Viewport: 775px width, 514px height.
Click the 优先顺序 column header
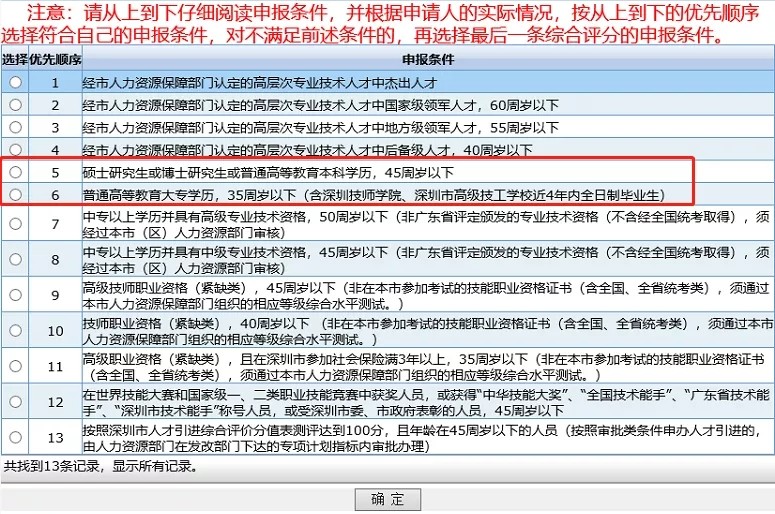[55, 59]
